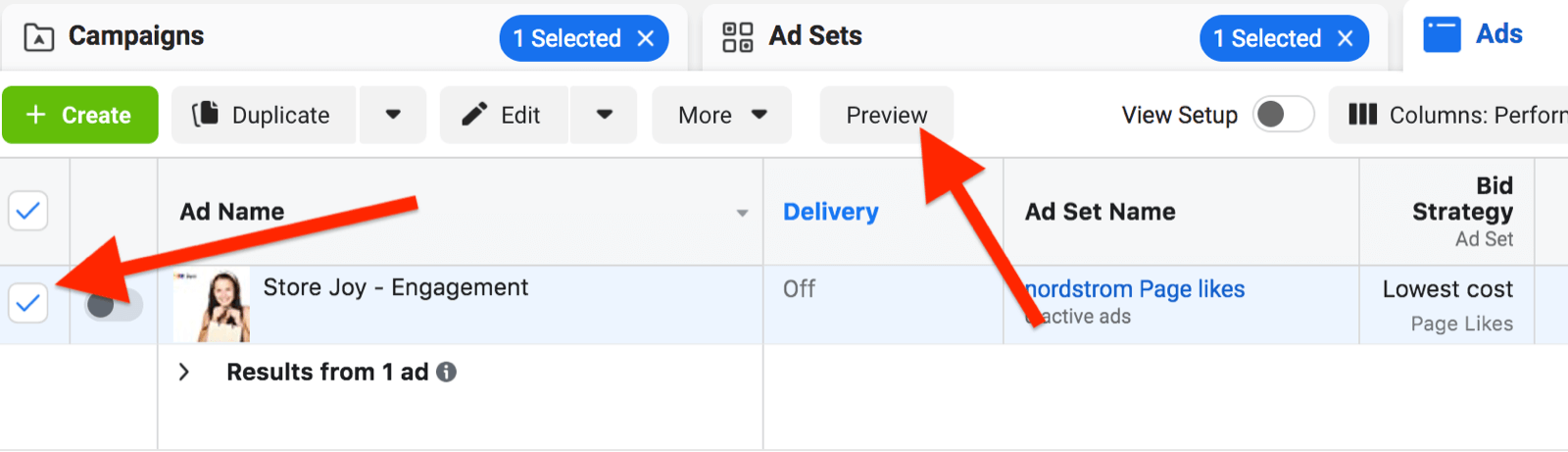Turn on the View Setup switch
The height and width of the screenshot is (452, 1568).
[1283, 115]
